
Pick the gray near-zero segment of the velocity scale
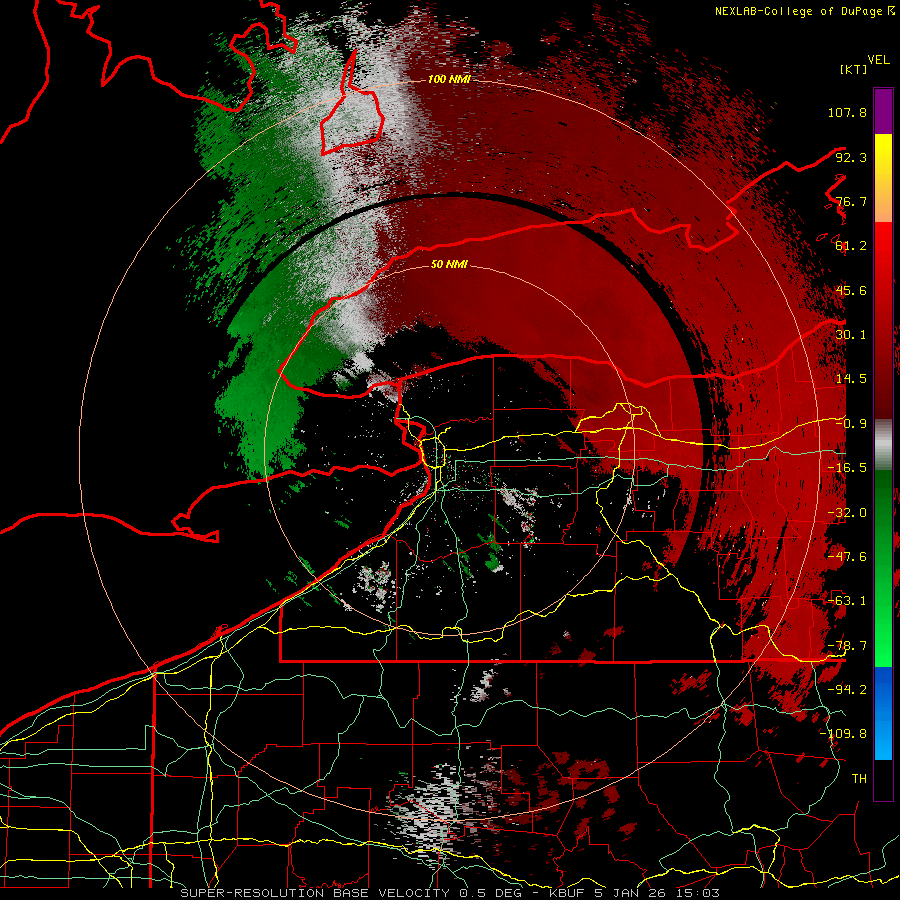pos(883,445)
